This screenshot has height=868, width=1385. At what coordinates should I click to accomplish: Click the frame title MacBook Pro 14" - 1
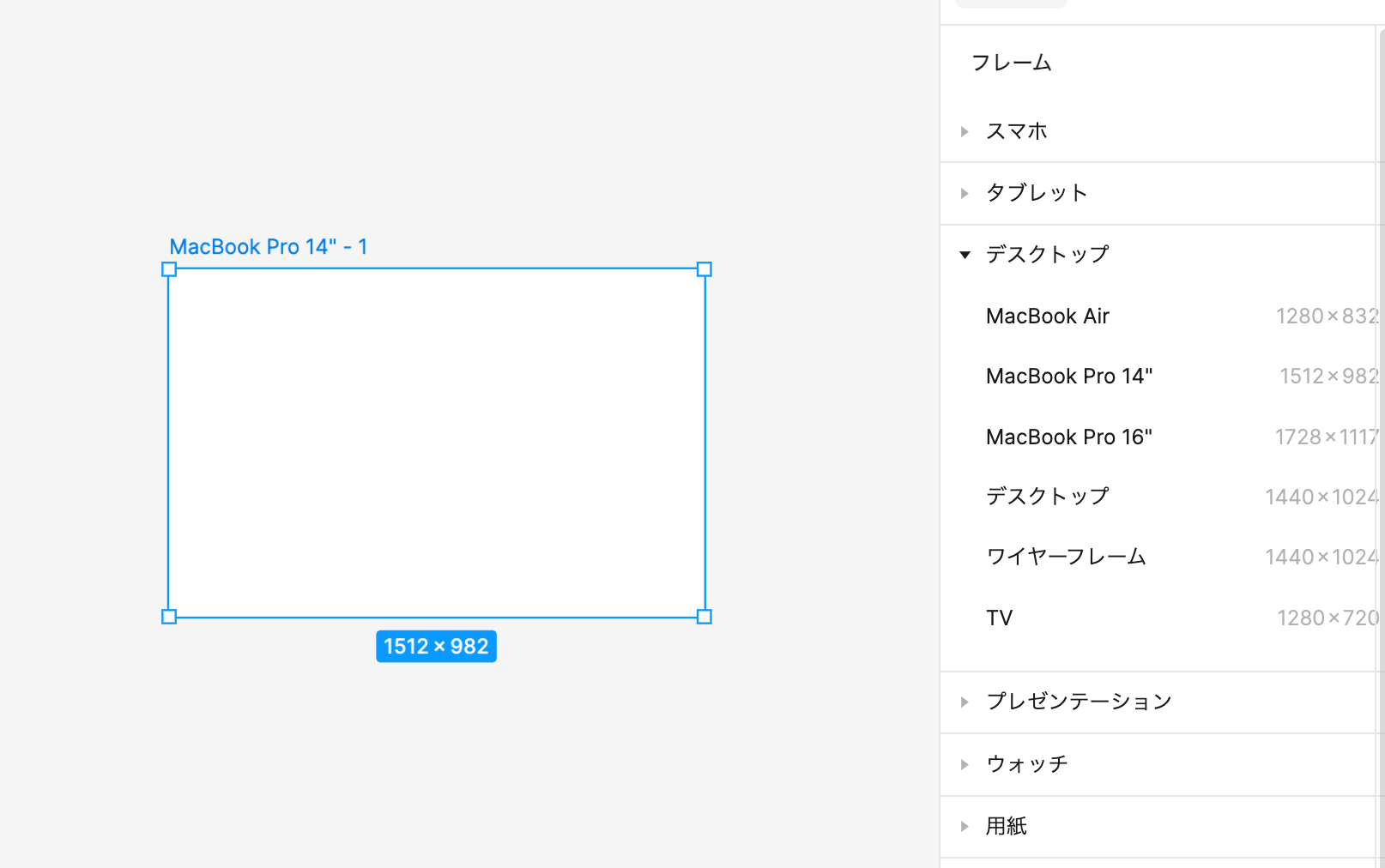pos(269,247)
